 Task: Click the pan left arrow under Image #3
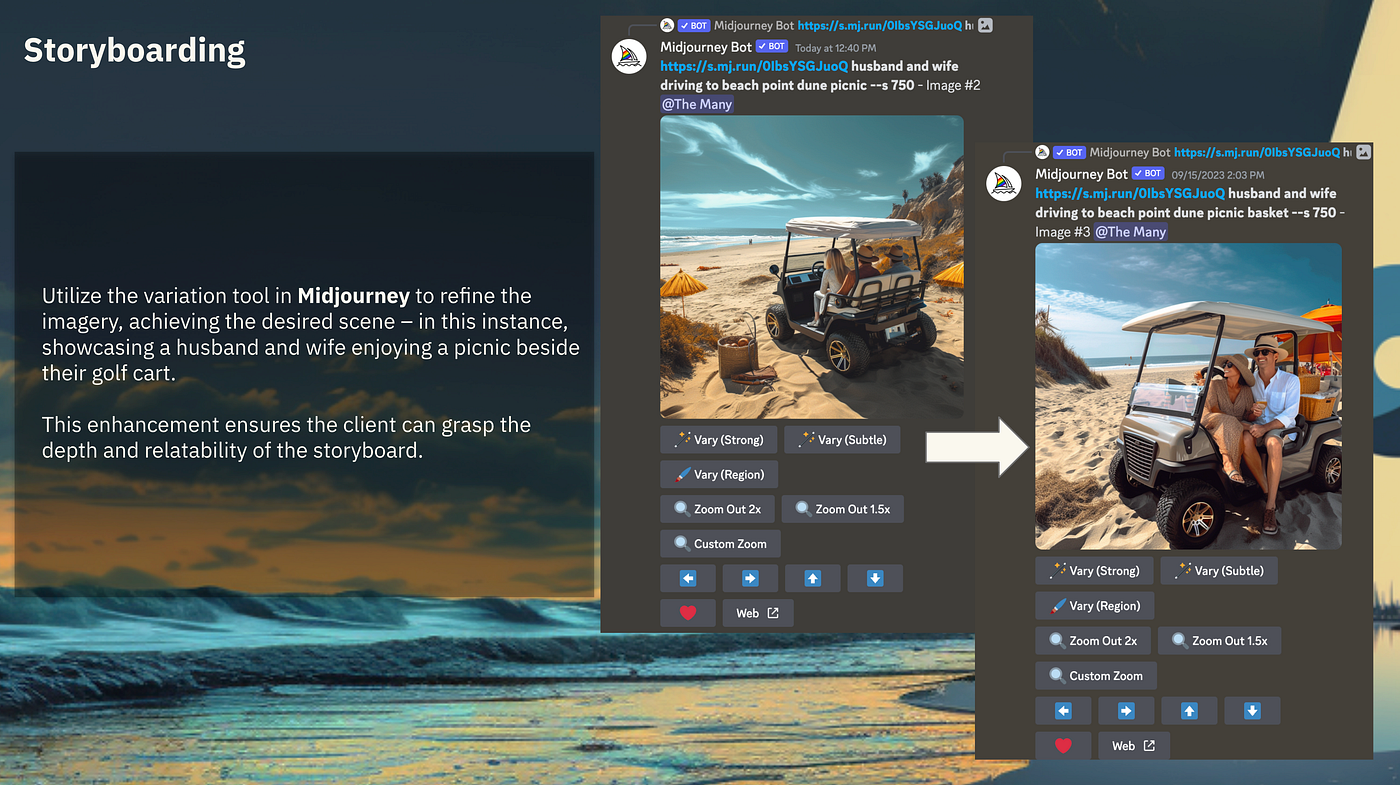(x=1063, y=711)
